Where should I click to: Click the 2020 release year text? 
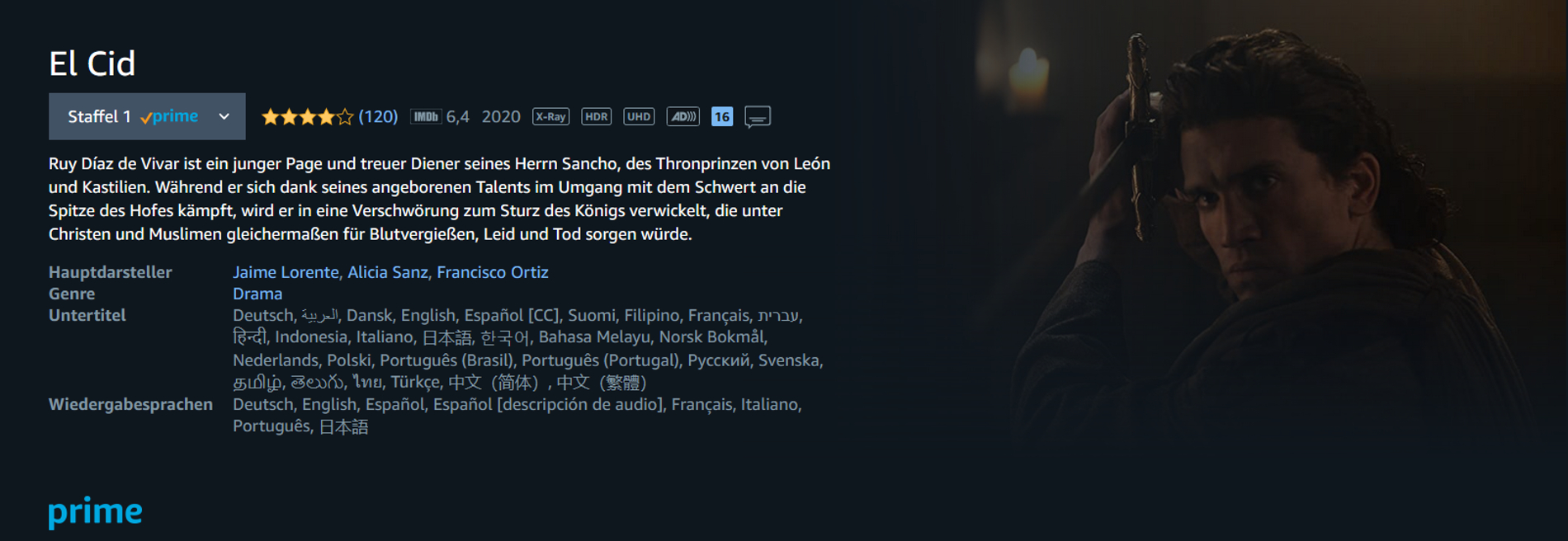tap(501, 116)
